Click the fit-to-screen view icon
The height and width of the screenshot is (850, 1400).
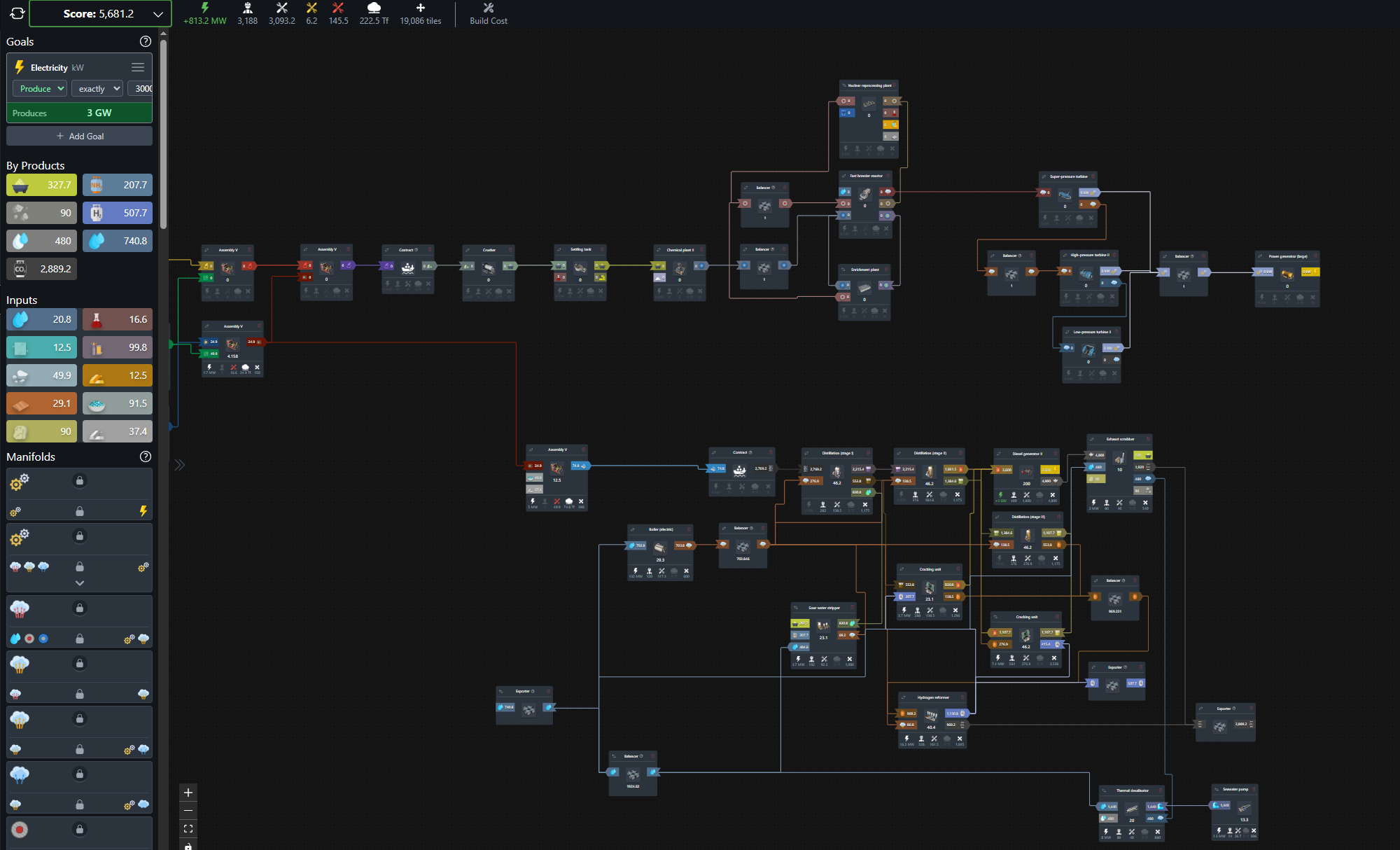(188, 828)
